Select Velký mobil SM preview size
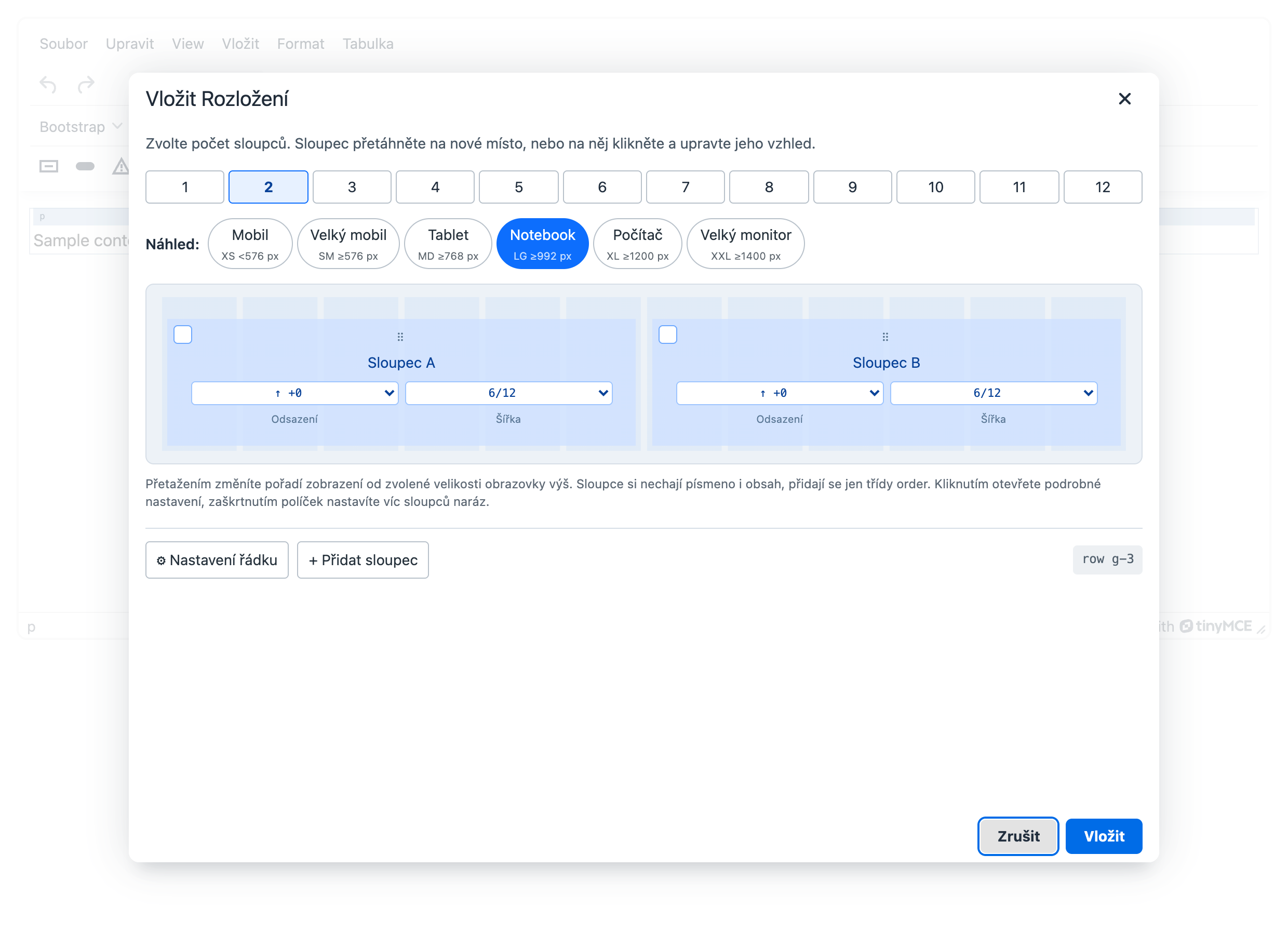1288x935 pixels. click(x=348, y=244)
